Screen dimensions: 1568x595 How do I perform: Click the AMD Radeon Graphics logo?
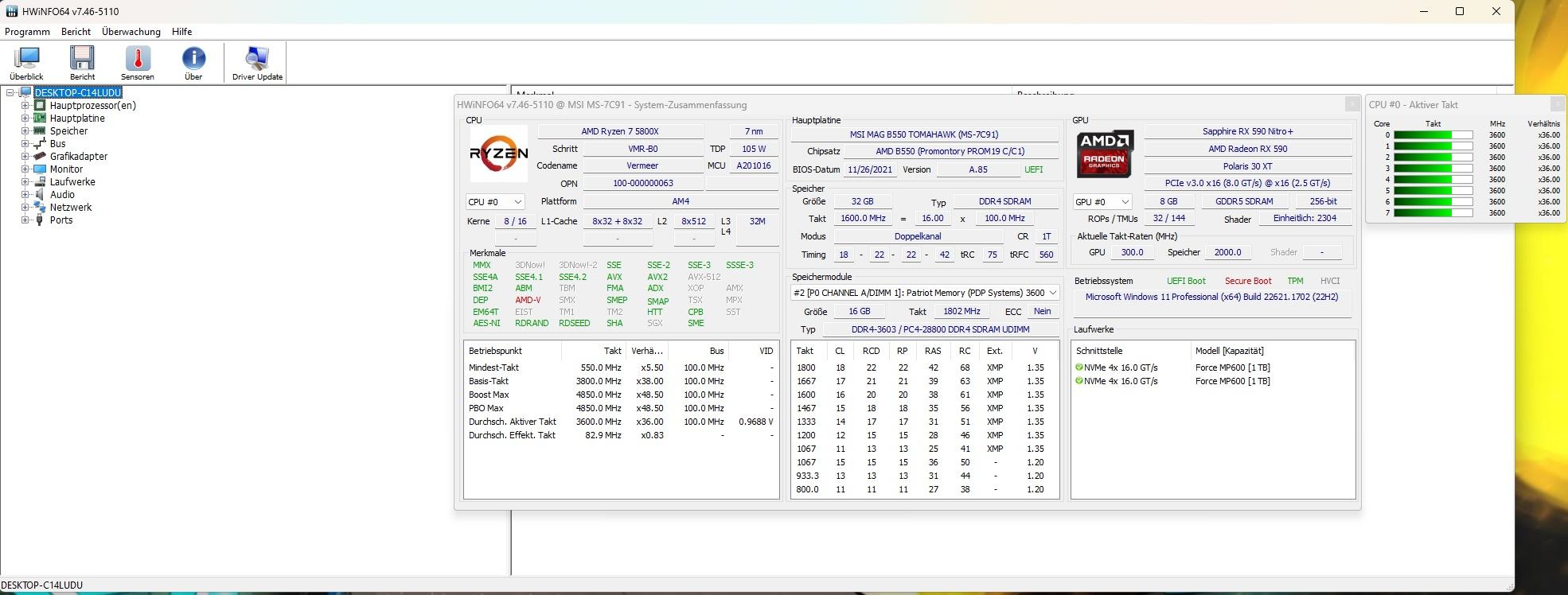(1105, 154)
